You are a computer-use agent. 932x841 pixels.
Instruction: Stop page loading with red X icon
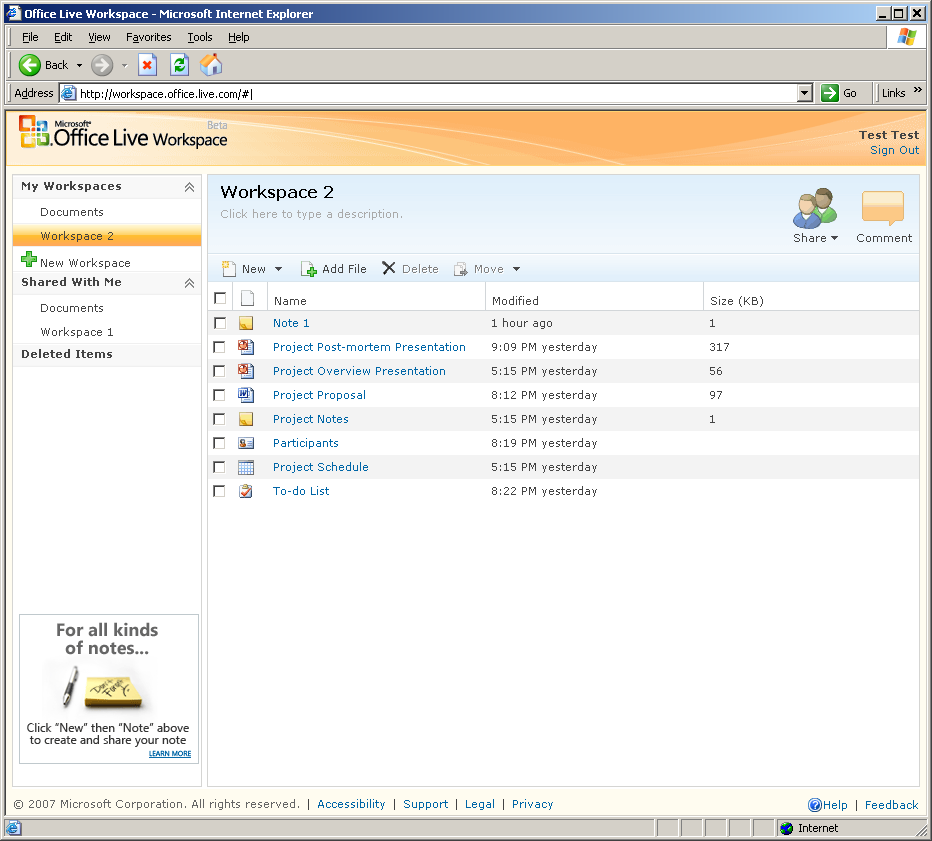click(147, 65)
